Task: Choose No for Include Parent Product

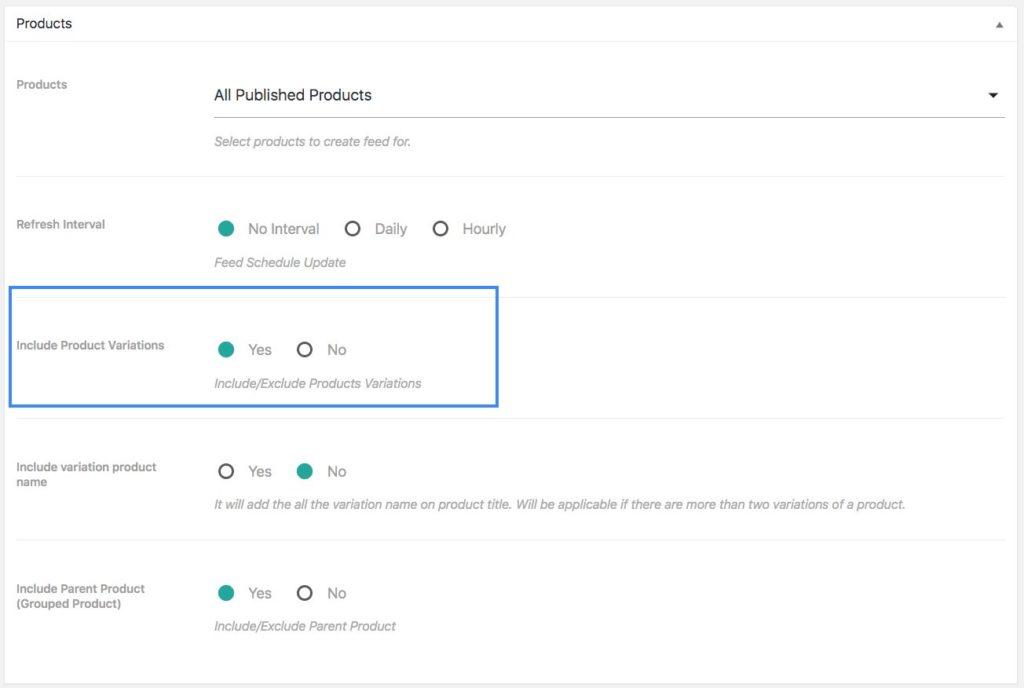Action: (x=304, y=593)
